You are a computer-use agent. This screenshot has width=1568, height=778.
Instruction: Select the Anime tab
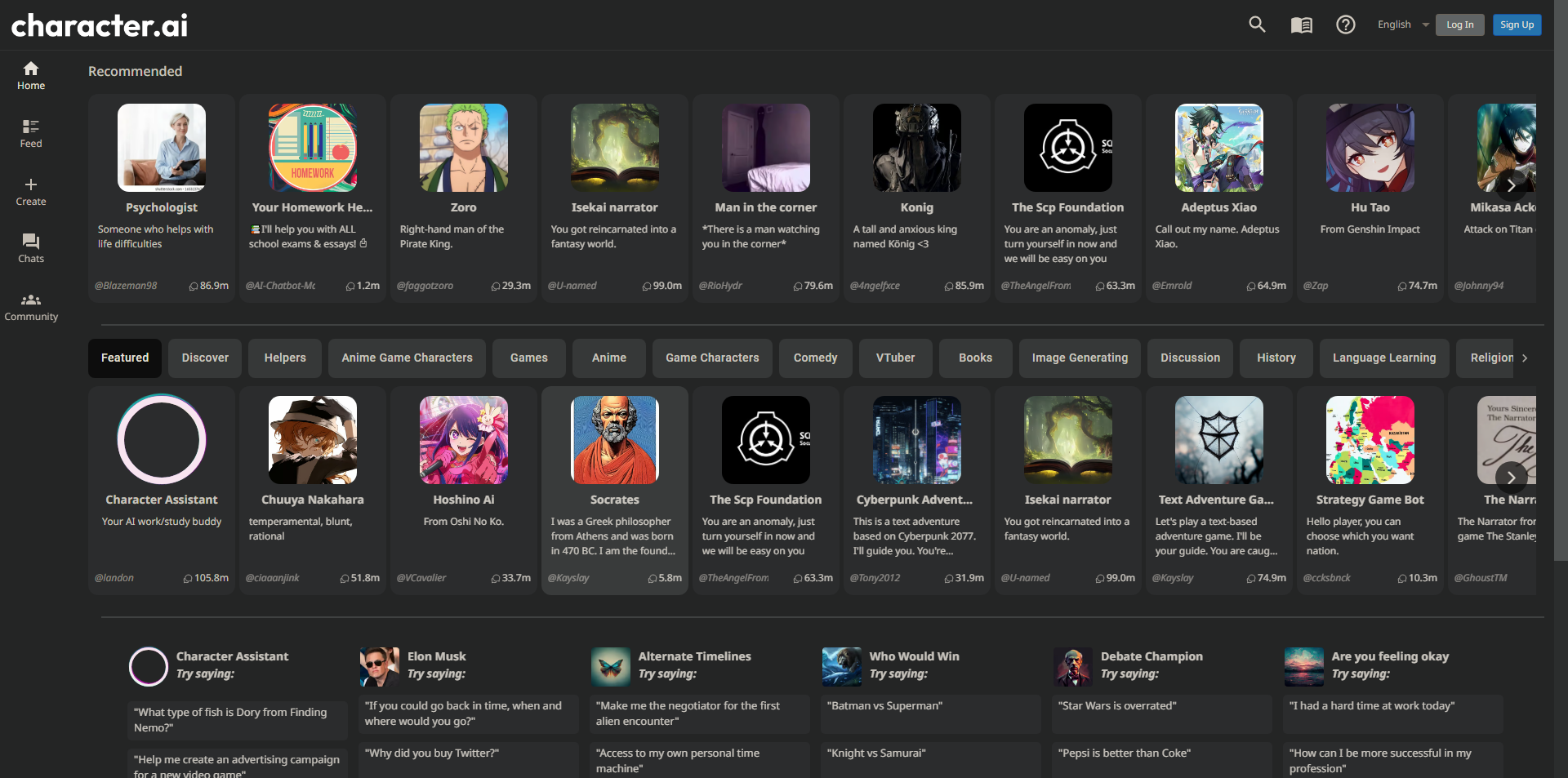coord(609,358)
